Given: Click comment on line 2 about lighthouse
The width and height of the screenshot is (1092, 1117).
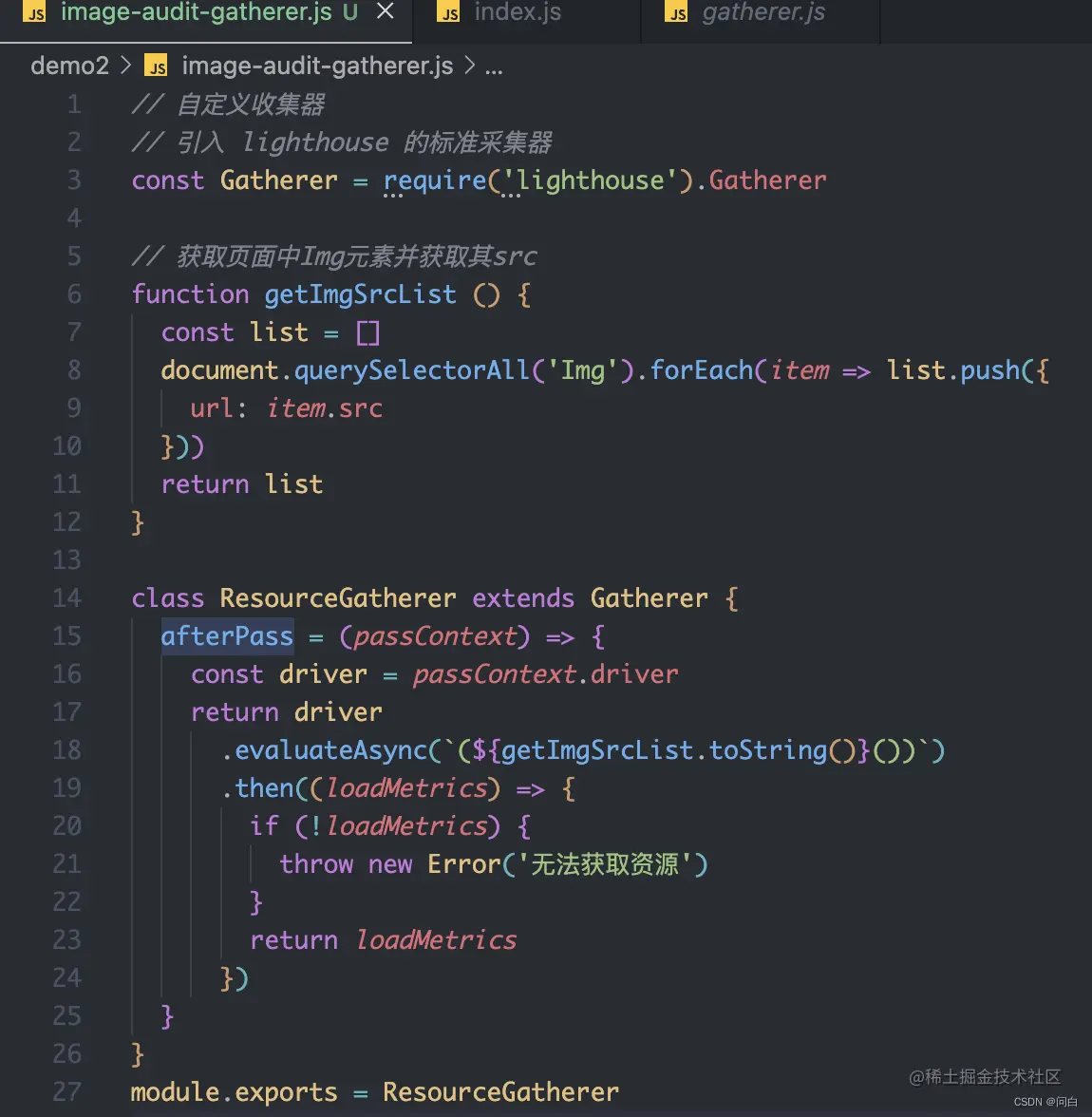Looking at the screenshot, I should [x=342, y=142].
